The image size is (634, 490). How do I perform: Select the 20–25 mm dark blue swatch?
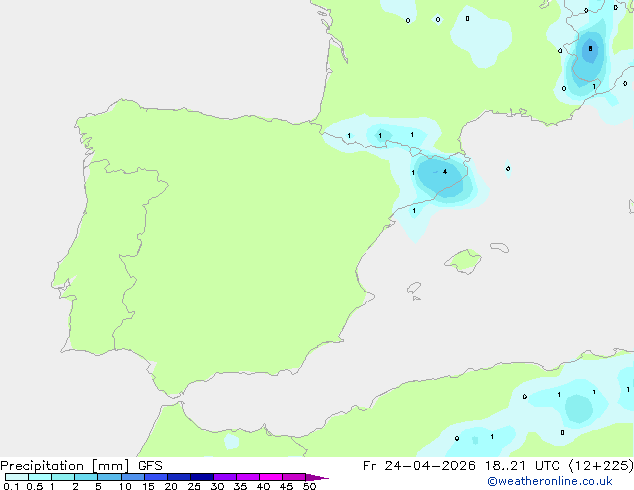[x=179, y=477]
